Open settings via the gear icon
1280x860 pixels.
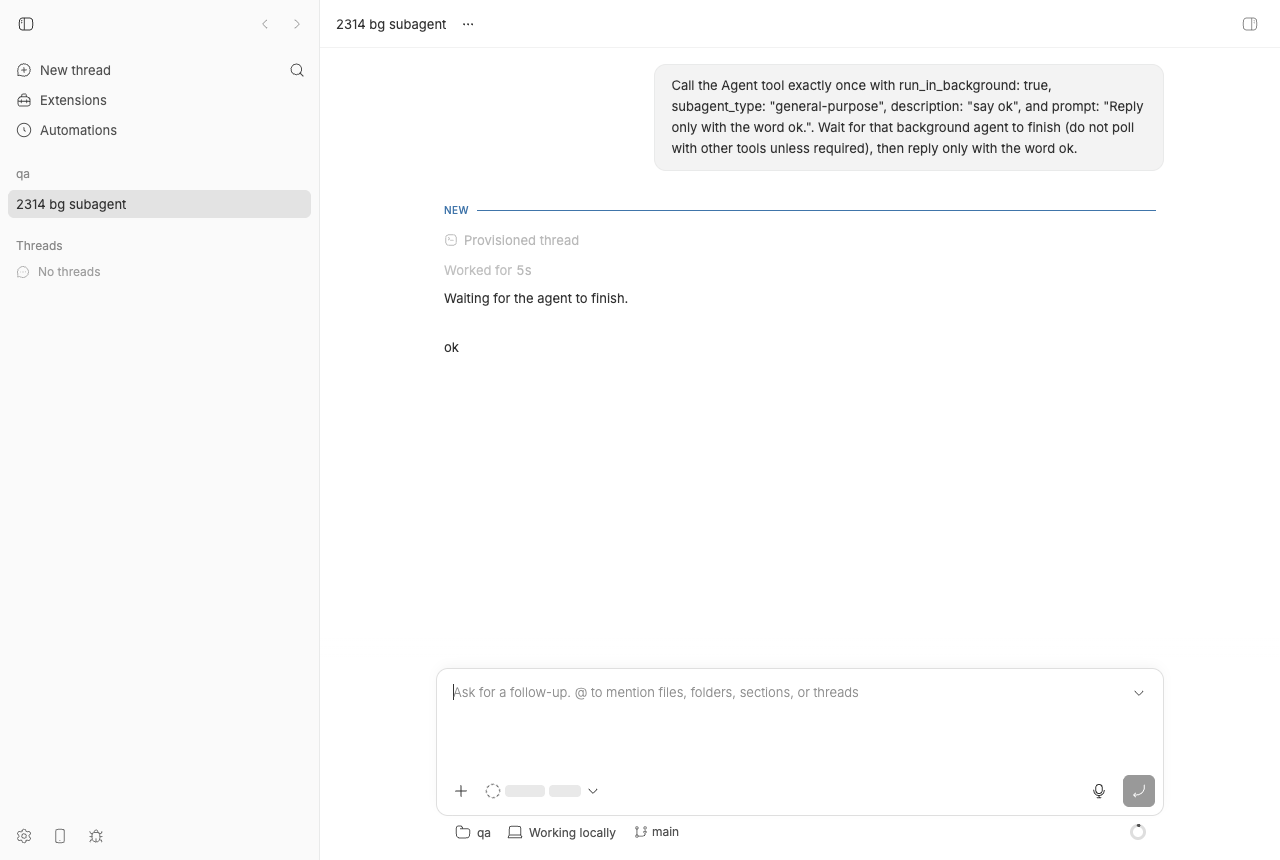pyautogui.click(x=24, y=836)
